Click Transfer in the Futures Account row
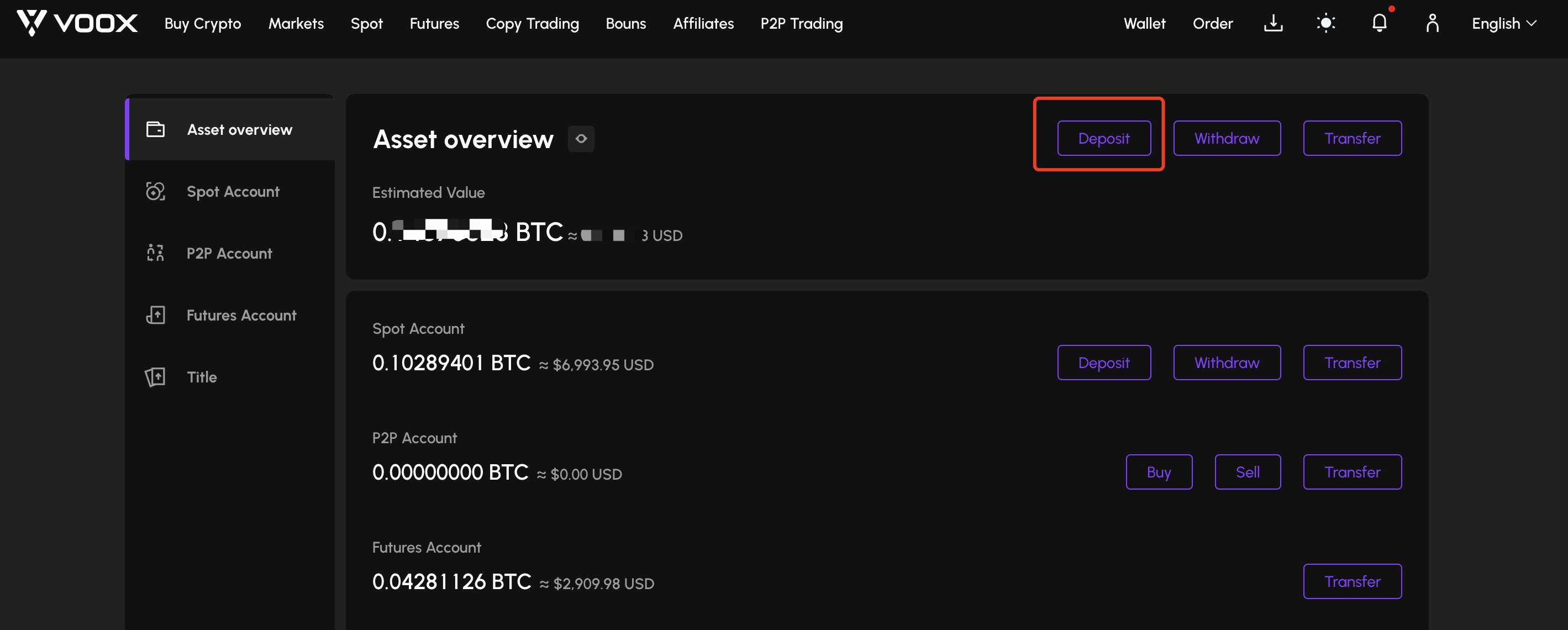Viewport: 1568px width, 630px height. (1352, 582)
